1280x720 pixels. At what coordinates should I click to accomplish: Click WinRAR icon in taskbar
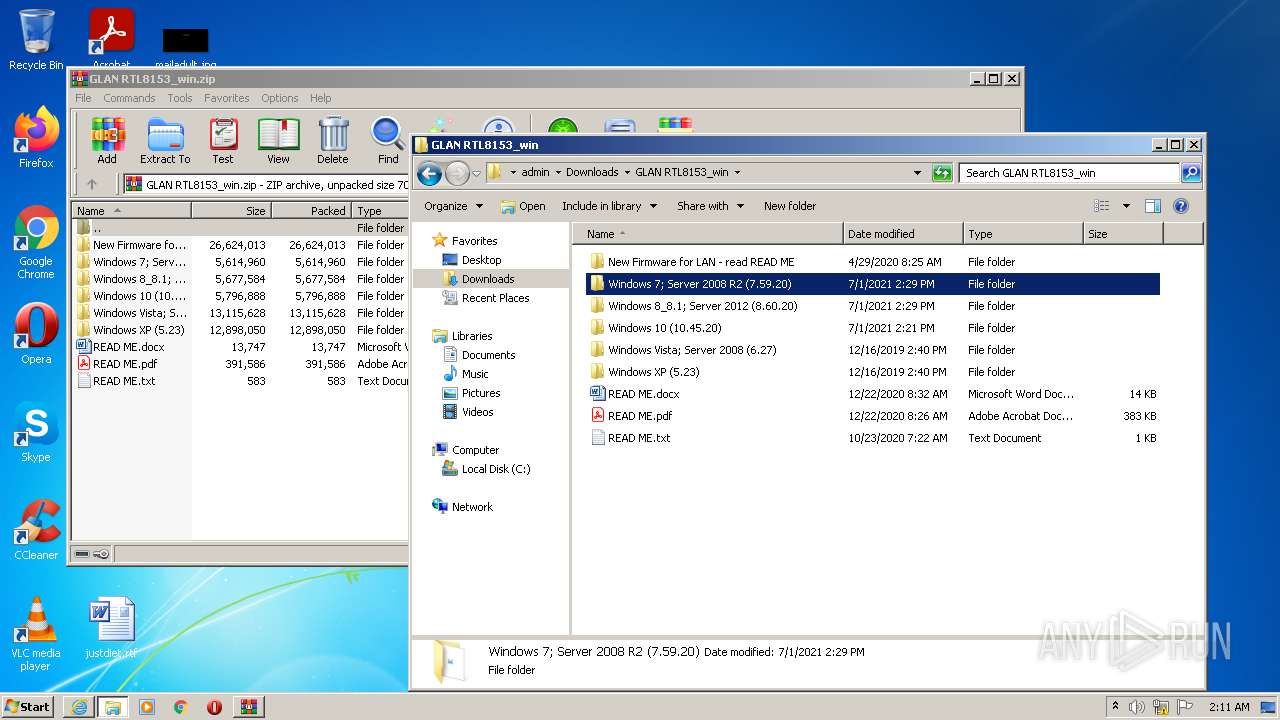point(248,707)
